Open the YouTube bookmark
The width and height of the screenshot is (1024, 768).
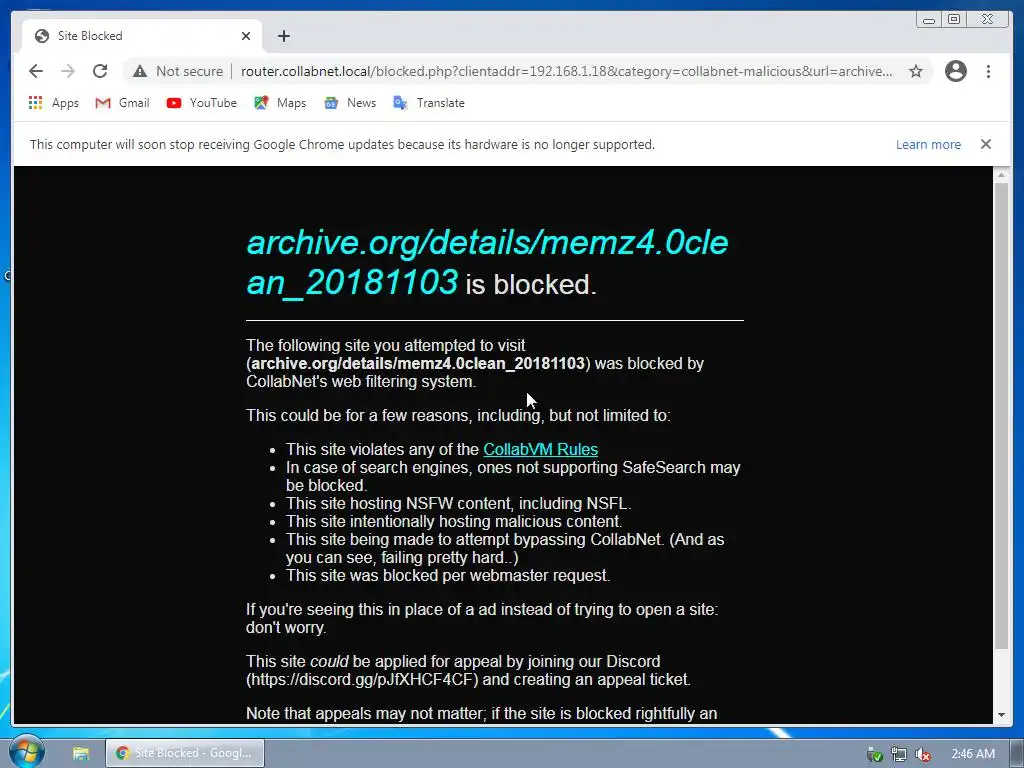click(201, 103)
